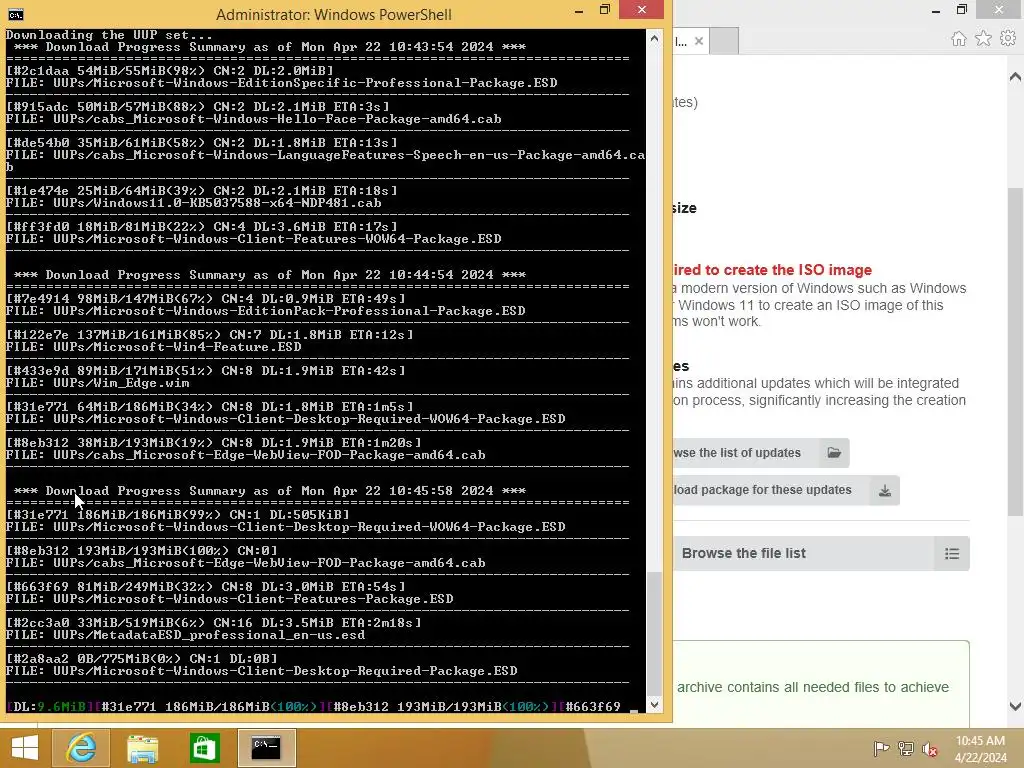This screenshot has height=768, width=1024.
Task: Close the Administrator PowerShell window
Action: (641, 10)
